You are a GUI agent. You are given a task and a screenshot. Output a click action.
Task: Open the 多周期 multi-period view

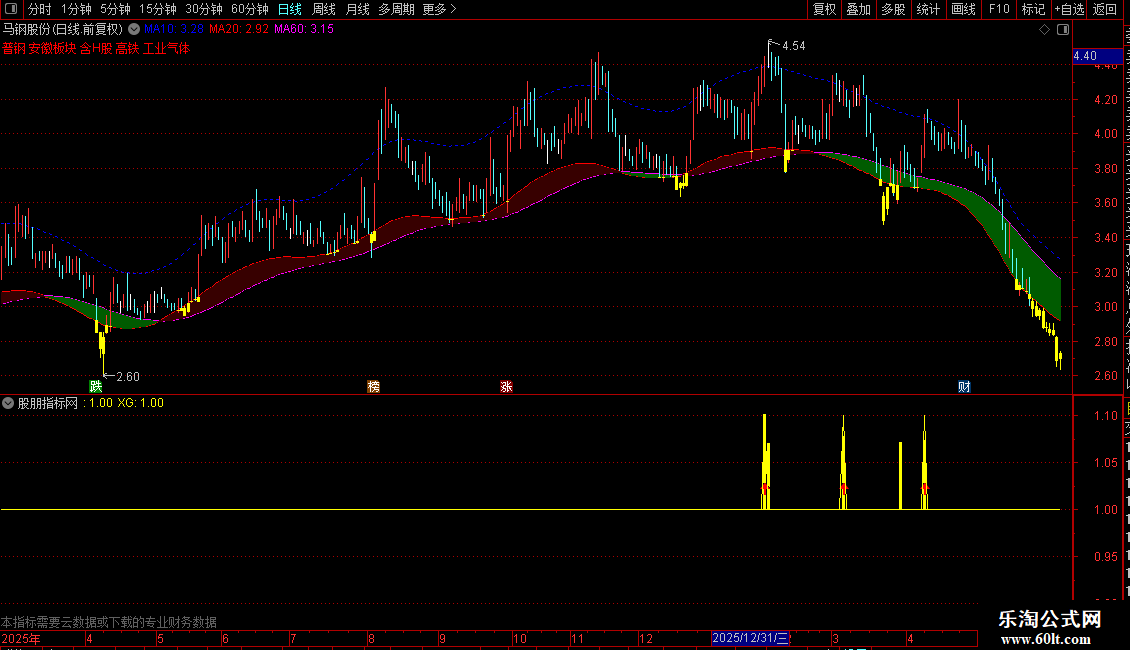click(396, 9)
